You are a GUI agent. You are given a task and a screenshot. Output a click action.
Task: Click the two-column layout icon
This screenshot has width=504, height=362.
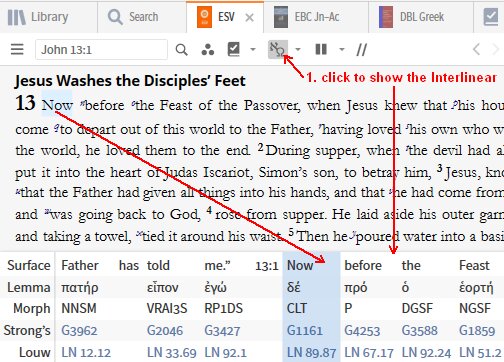click(x=321, y=50)
